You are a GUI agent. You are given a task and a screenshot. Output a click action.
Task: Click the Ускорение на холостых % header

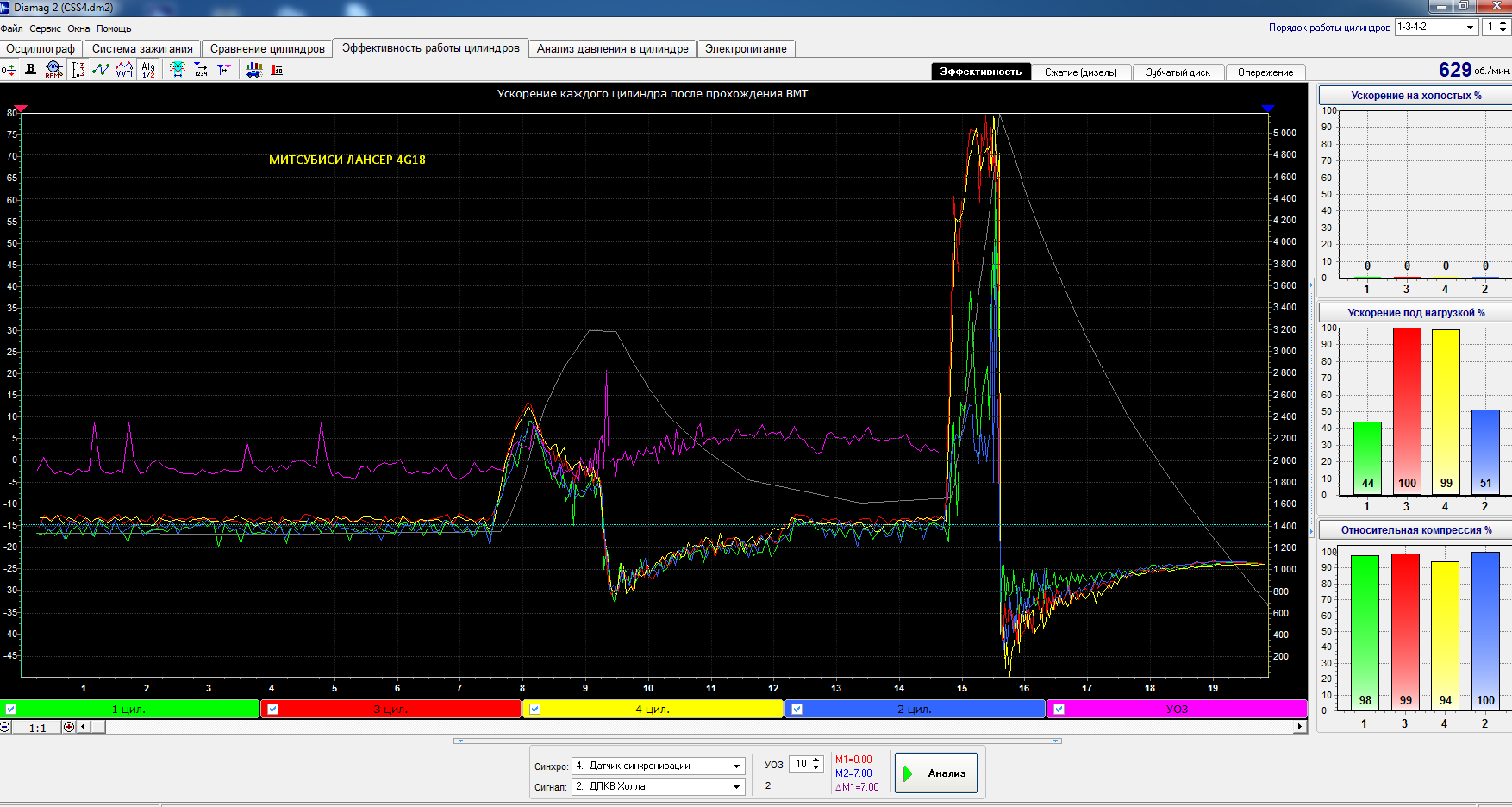tap(1415, 96)
